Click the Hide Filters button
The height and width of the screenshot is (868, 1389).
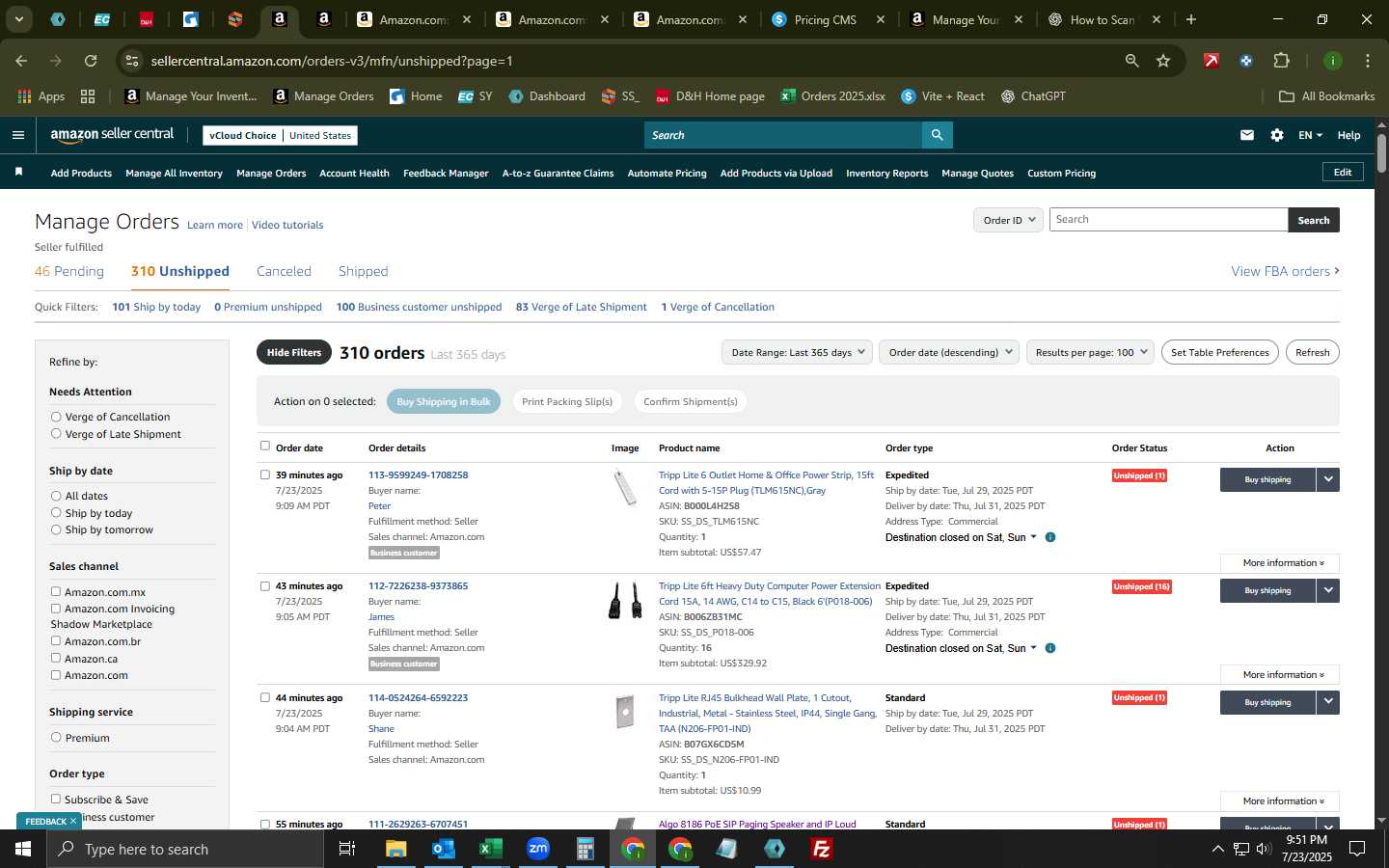pos(294,352)
